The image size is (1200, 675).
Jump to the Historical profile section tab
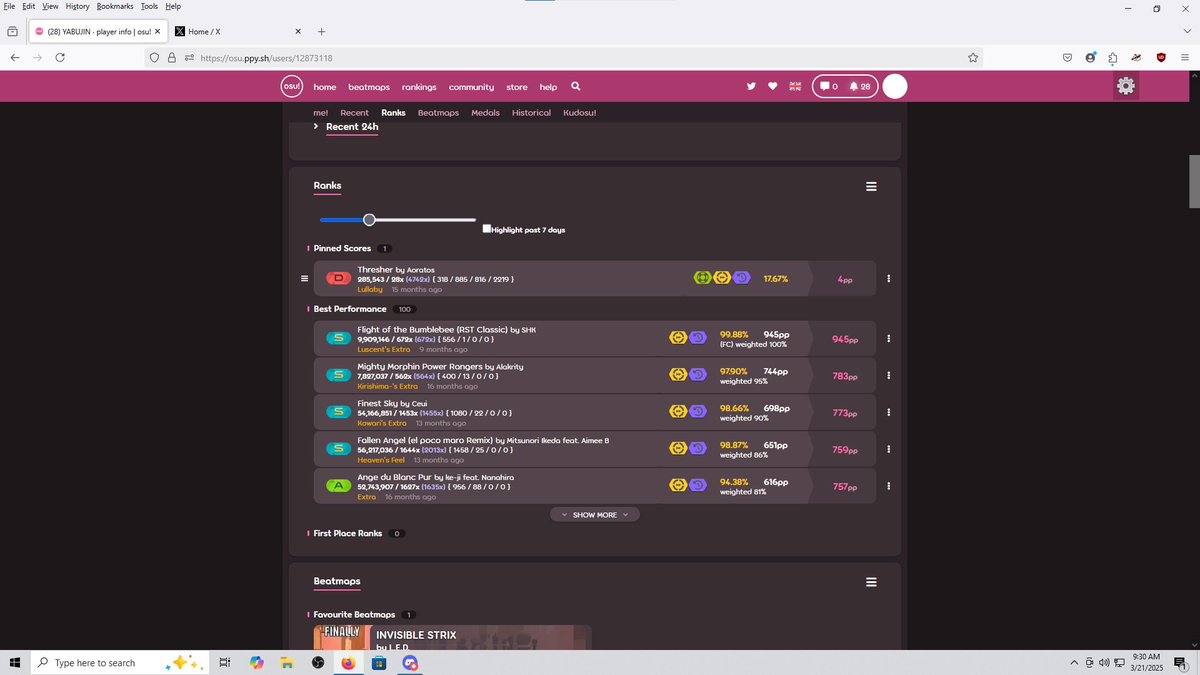531,113
